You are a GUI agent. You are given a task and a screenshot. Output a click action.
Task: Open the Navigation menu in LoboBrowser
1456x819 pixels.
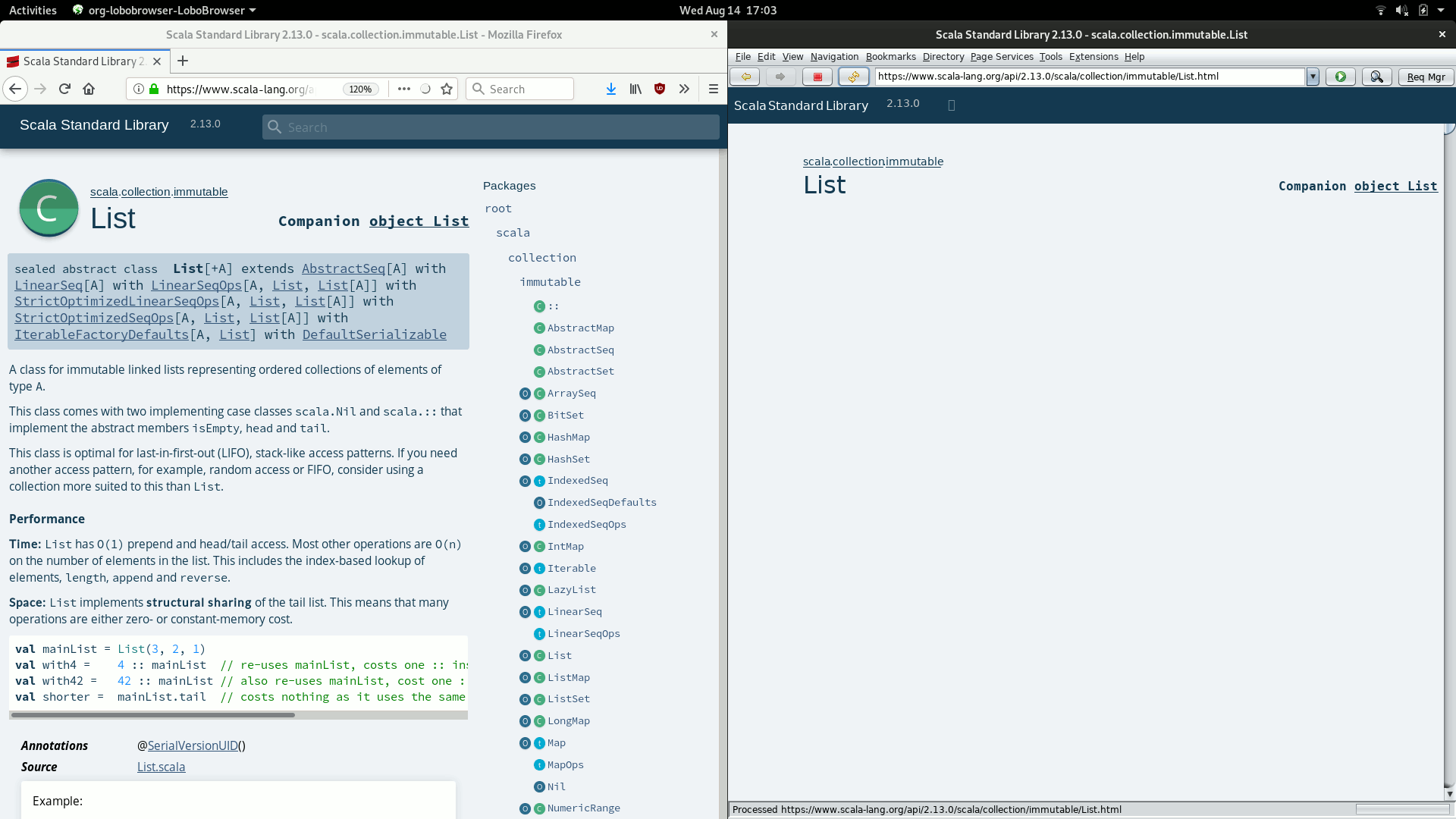[834, 57]
